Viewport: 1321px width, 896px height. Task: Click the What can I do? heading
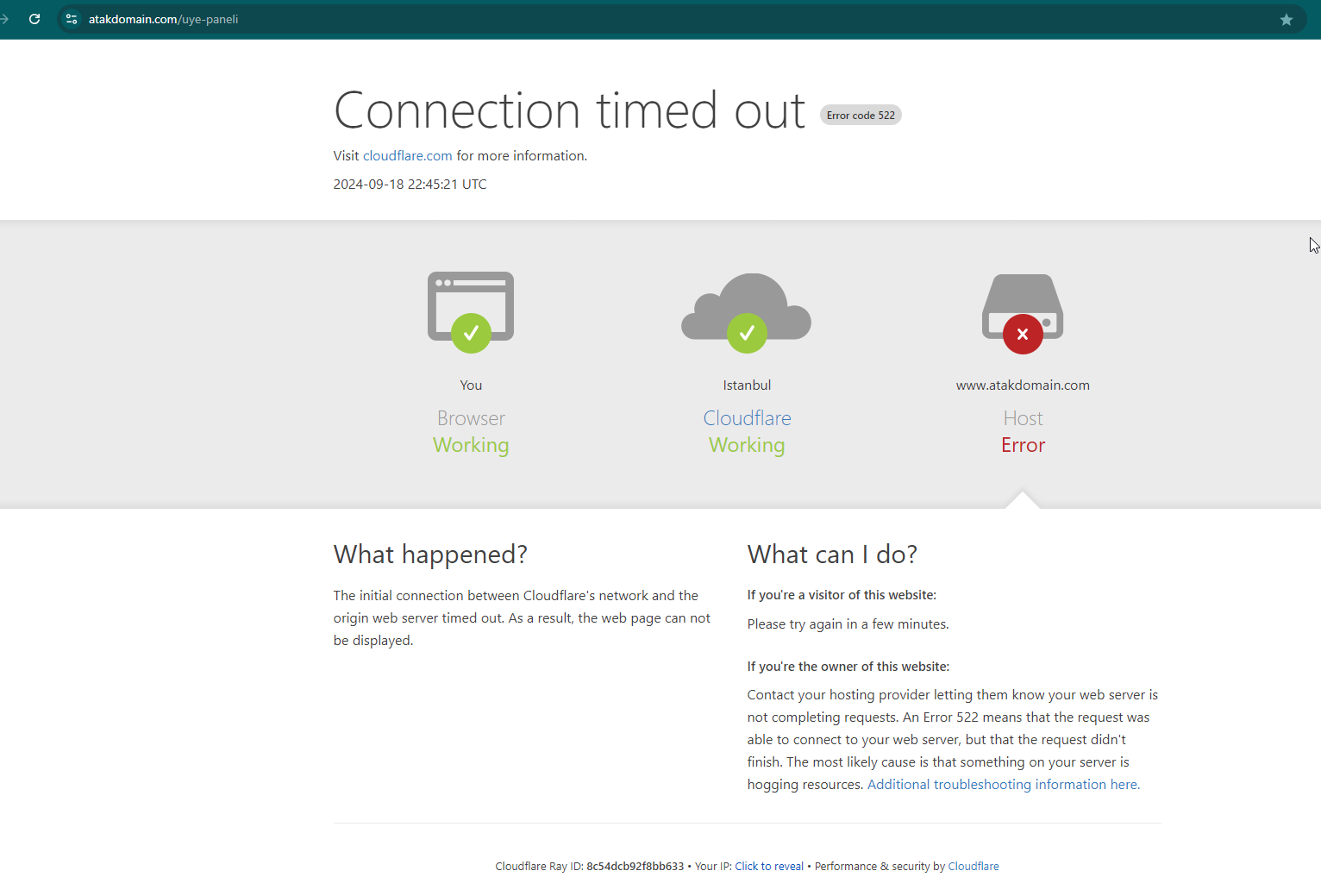(x=833, y=555)
